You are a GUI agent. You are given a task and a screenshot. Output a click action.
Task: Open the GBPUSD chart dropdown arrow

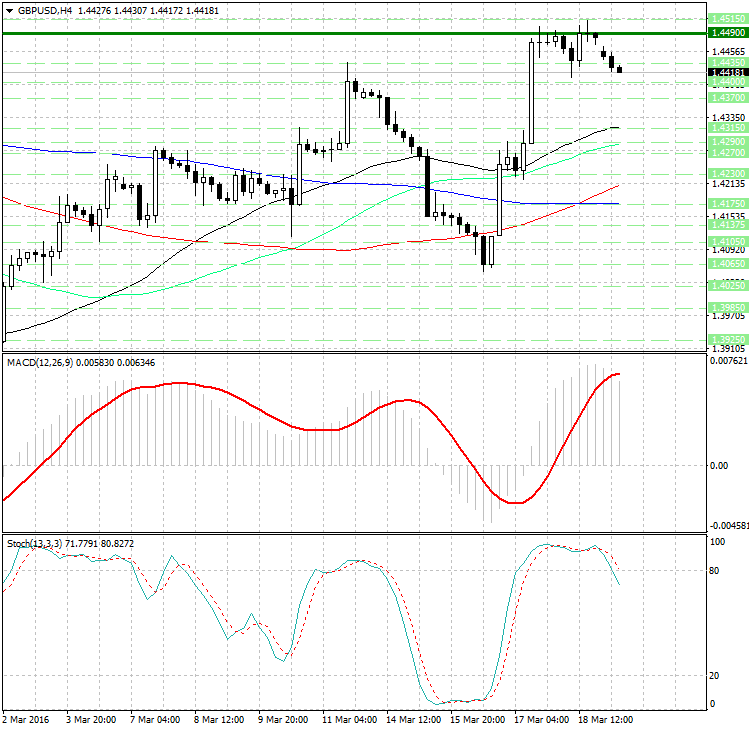click(10, 11)
